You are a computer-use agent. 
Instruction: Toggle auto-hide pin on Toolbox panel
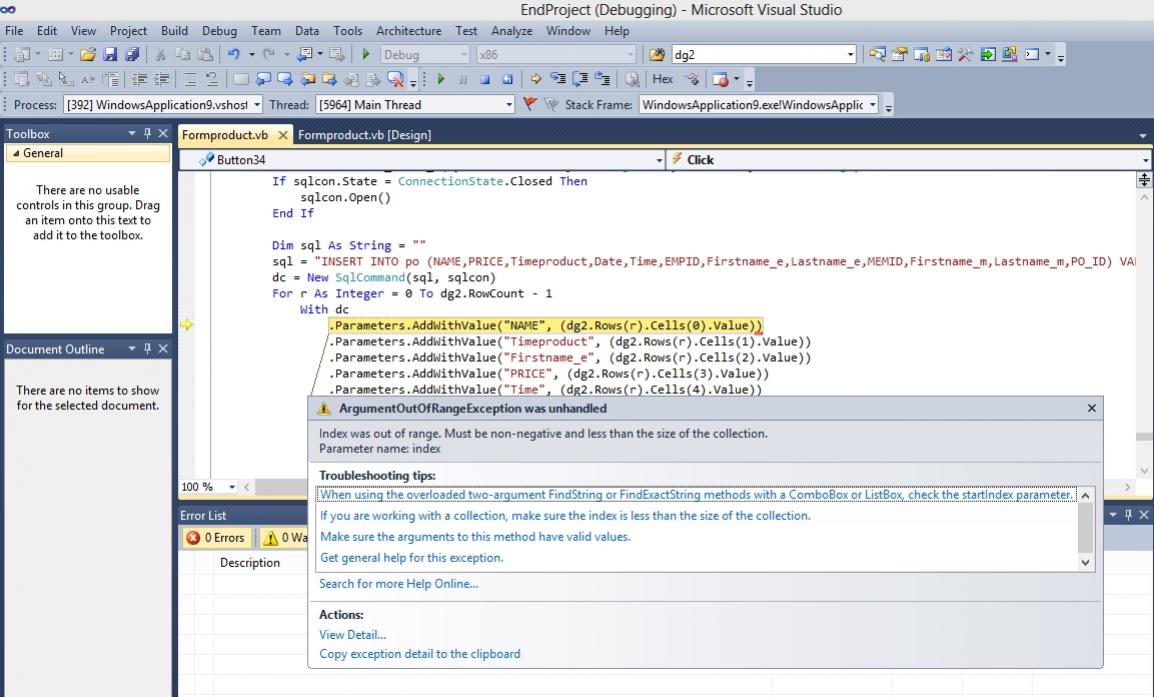(148, 134)
